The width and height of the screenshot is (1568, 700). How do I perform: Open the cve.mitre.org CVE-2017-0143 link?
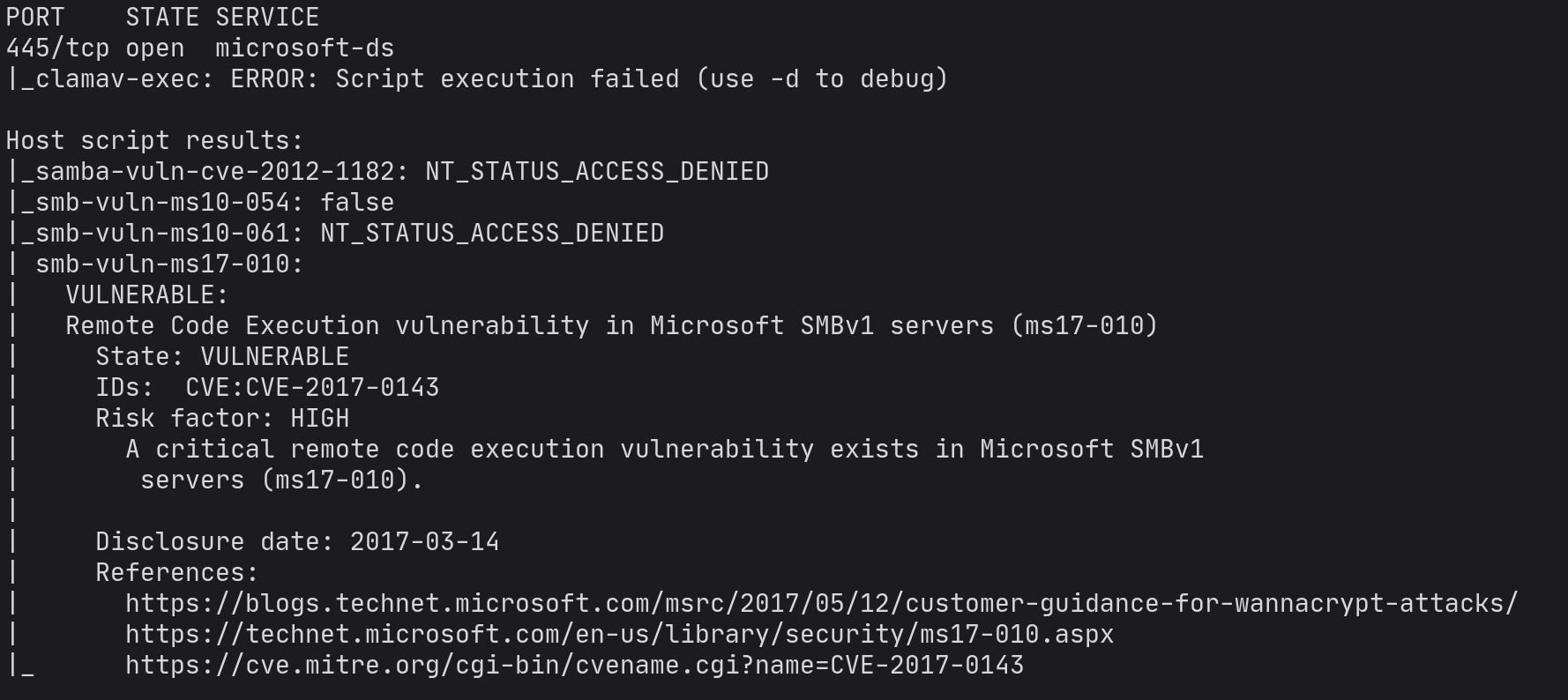[x=574, y=666]
